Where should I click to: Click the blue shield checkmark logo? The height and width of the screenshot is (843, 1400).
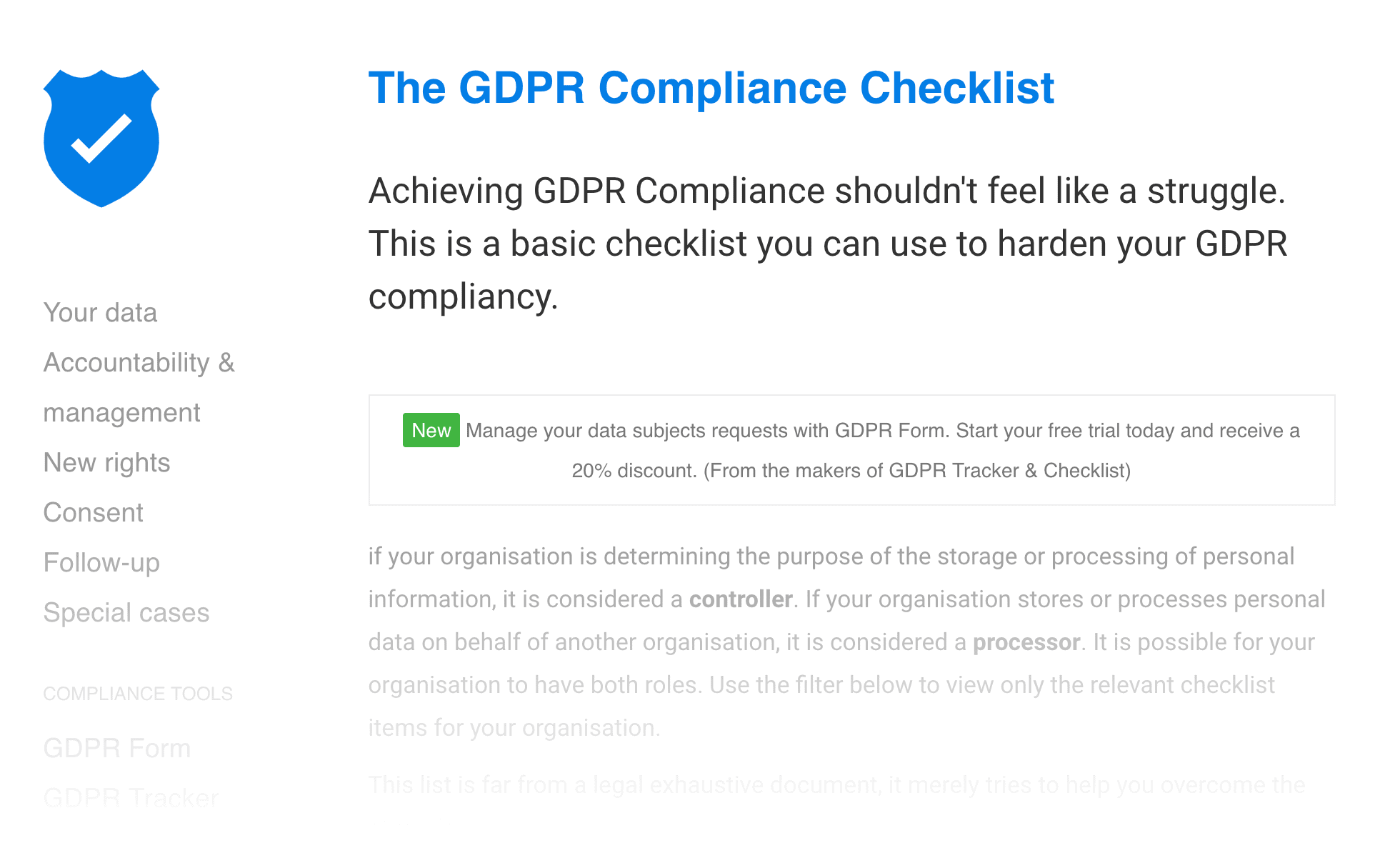pos(101,139)
